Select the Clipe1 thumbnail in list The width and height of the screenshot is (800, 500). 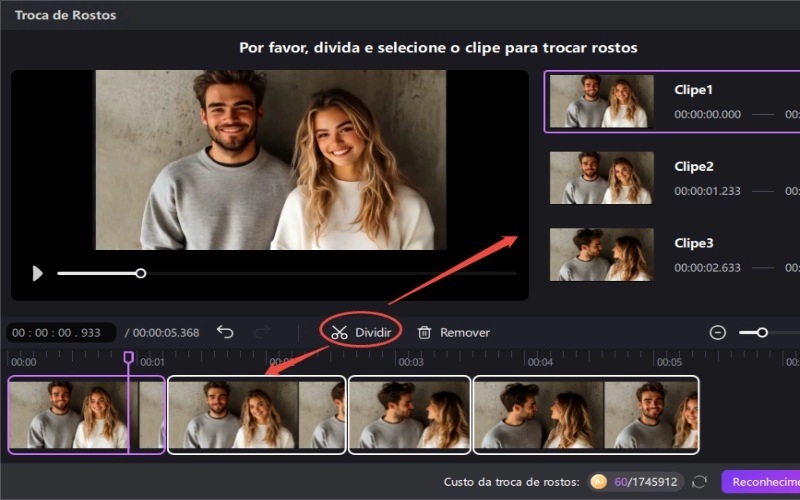point(602,102)
